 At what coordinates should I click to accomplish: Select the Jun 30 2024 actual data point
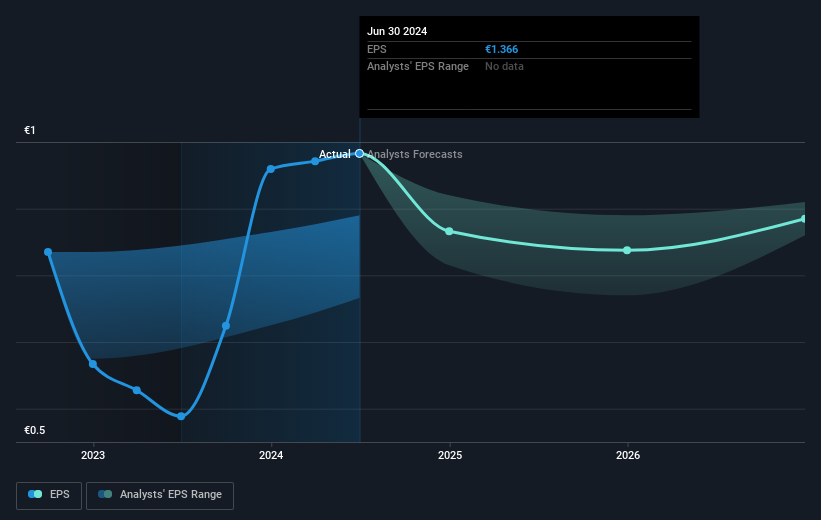click(359, 153)
